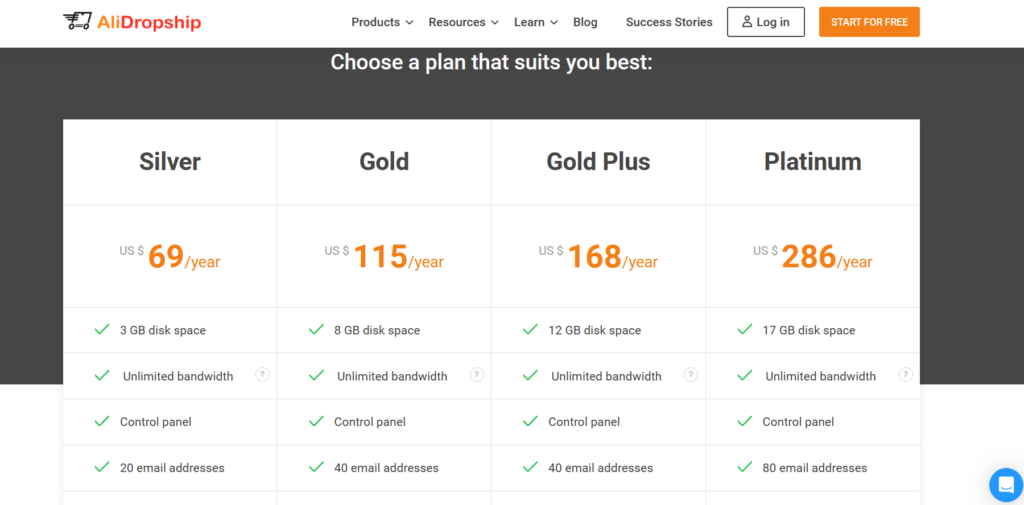Viewport: 1024px width, 505px height.
Task: Go to the Blog page
Action: click(x=585, y=22)
